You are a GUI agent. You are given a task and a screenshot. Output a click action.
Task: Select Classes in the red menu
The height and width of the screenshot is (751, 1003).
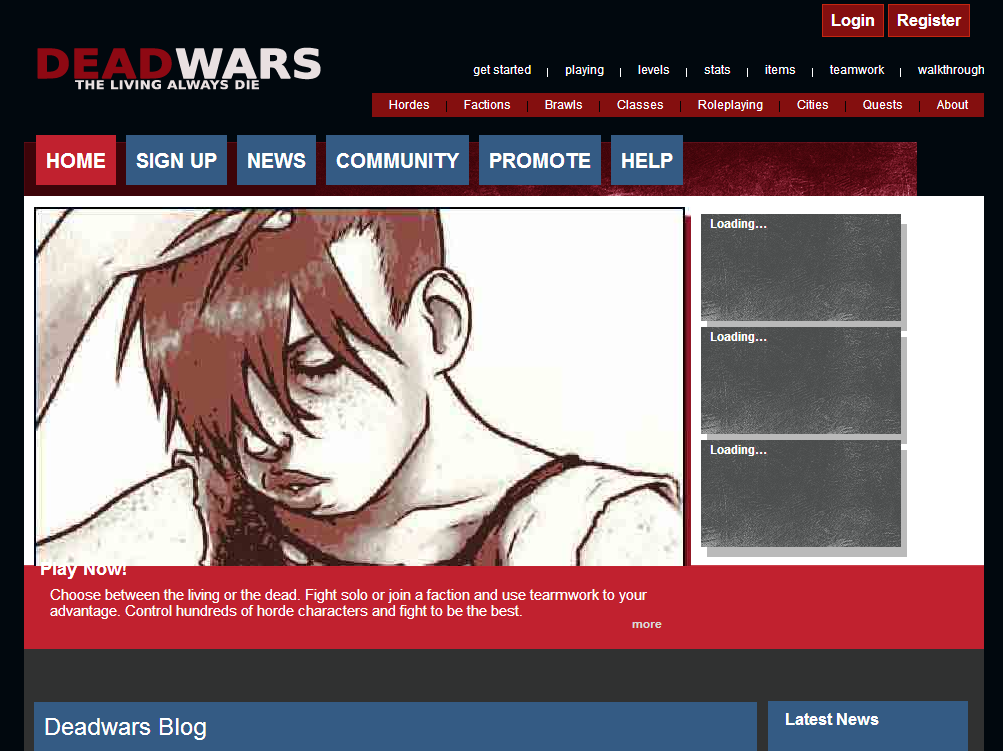(x=640, y=105)
